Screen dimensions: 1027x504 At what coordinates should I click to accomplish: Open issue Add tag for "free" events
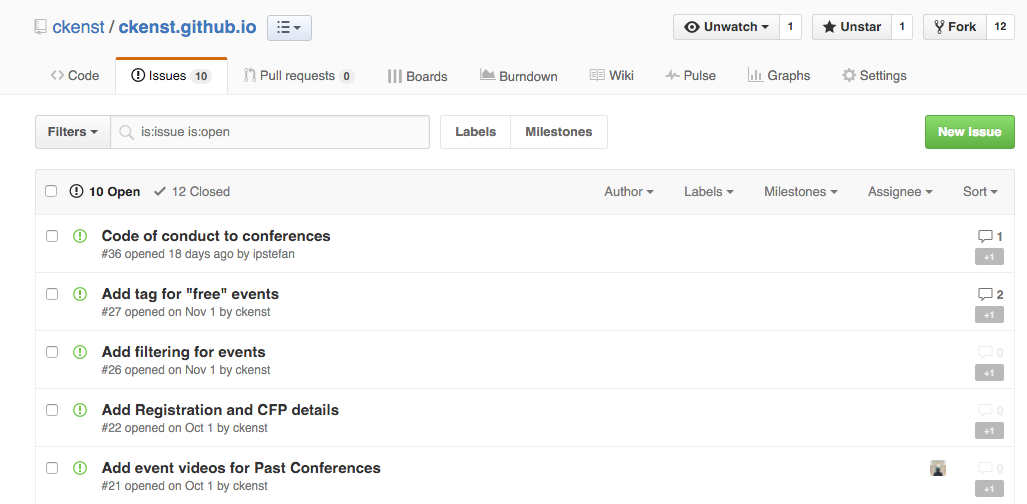[190, 294]
